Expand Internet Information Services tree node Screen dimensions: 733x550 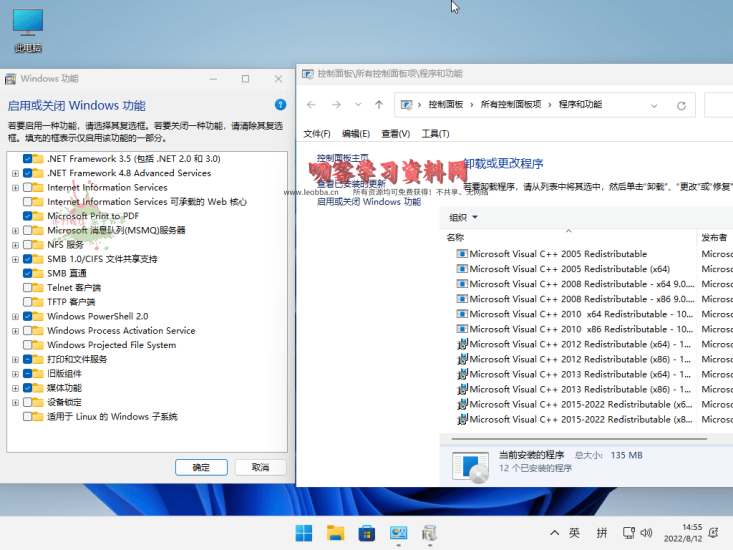click(15, 188)
